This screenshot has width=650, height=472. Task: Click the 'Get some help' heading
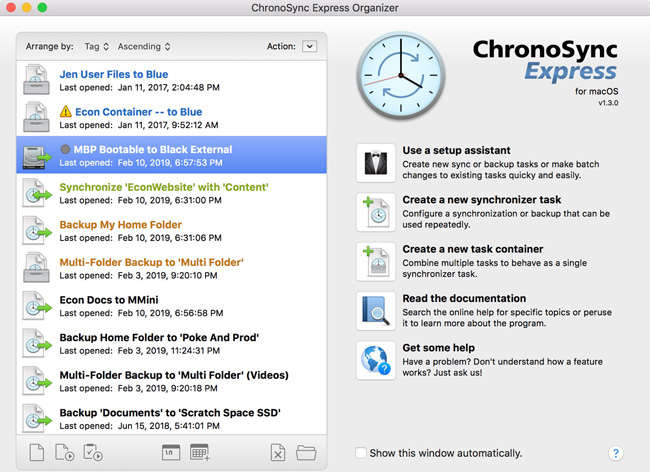(439, 348)
